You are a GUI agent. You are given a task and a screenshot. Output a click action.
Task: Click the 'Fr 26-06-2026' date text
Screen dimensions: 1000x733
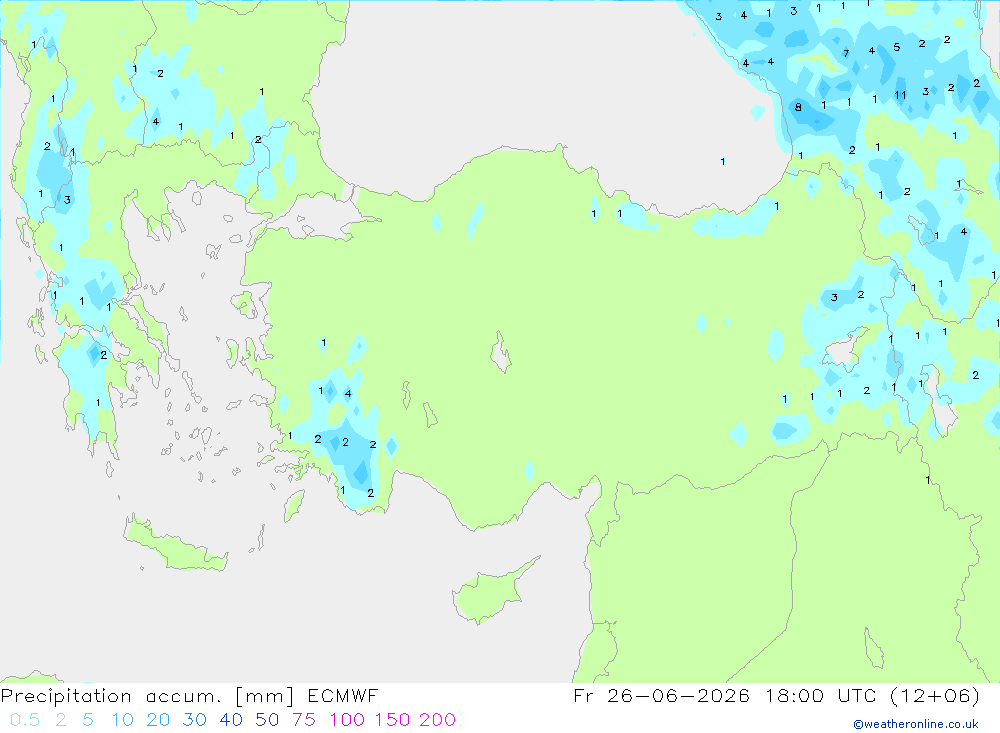[x=661, y=695]
